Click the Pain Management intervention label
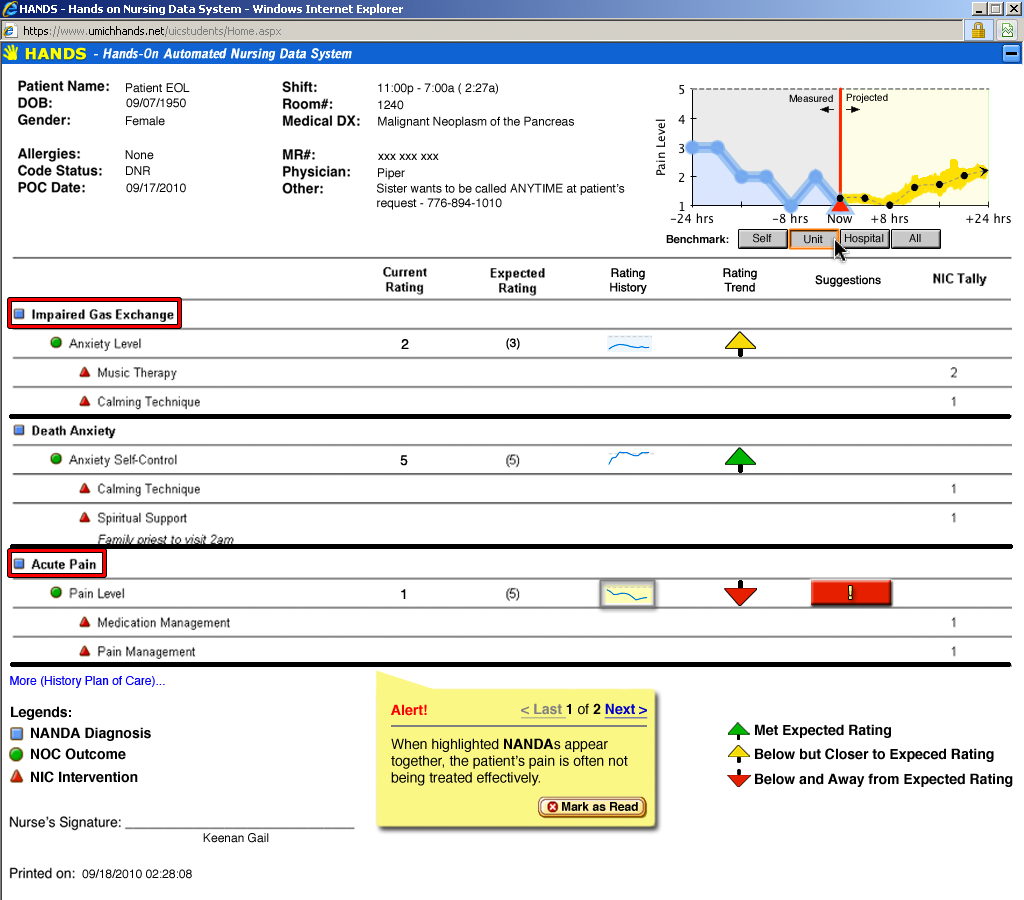The height and width of the screenshot is (900, 1024). pyautogui.click(x=146, y=651)
